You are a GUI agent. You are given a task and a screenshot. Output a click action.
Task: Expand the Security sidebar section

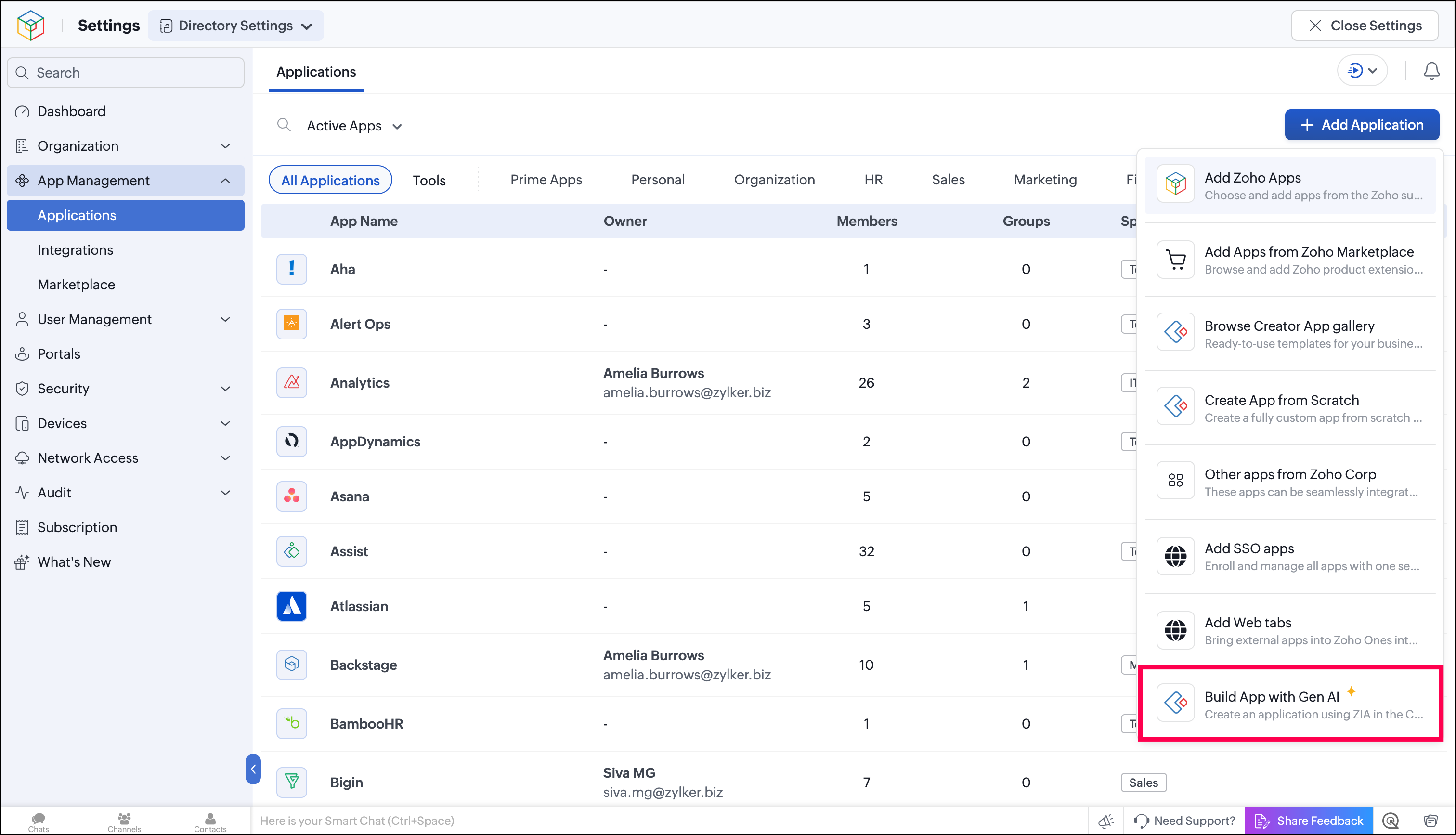(x=126, y=388)
